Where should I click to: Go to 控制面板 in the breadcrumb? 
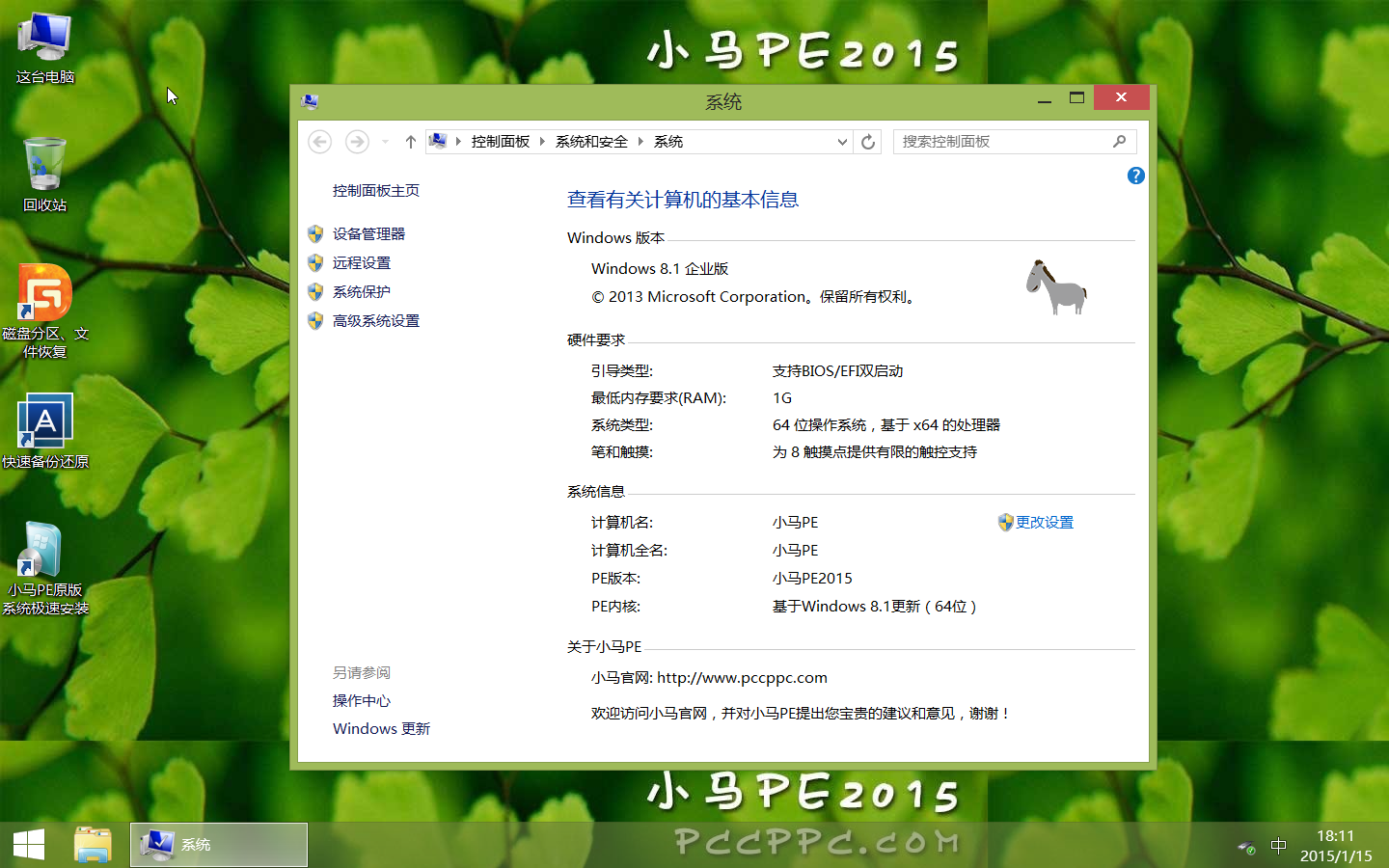(501, 142)
